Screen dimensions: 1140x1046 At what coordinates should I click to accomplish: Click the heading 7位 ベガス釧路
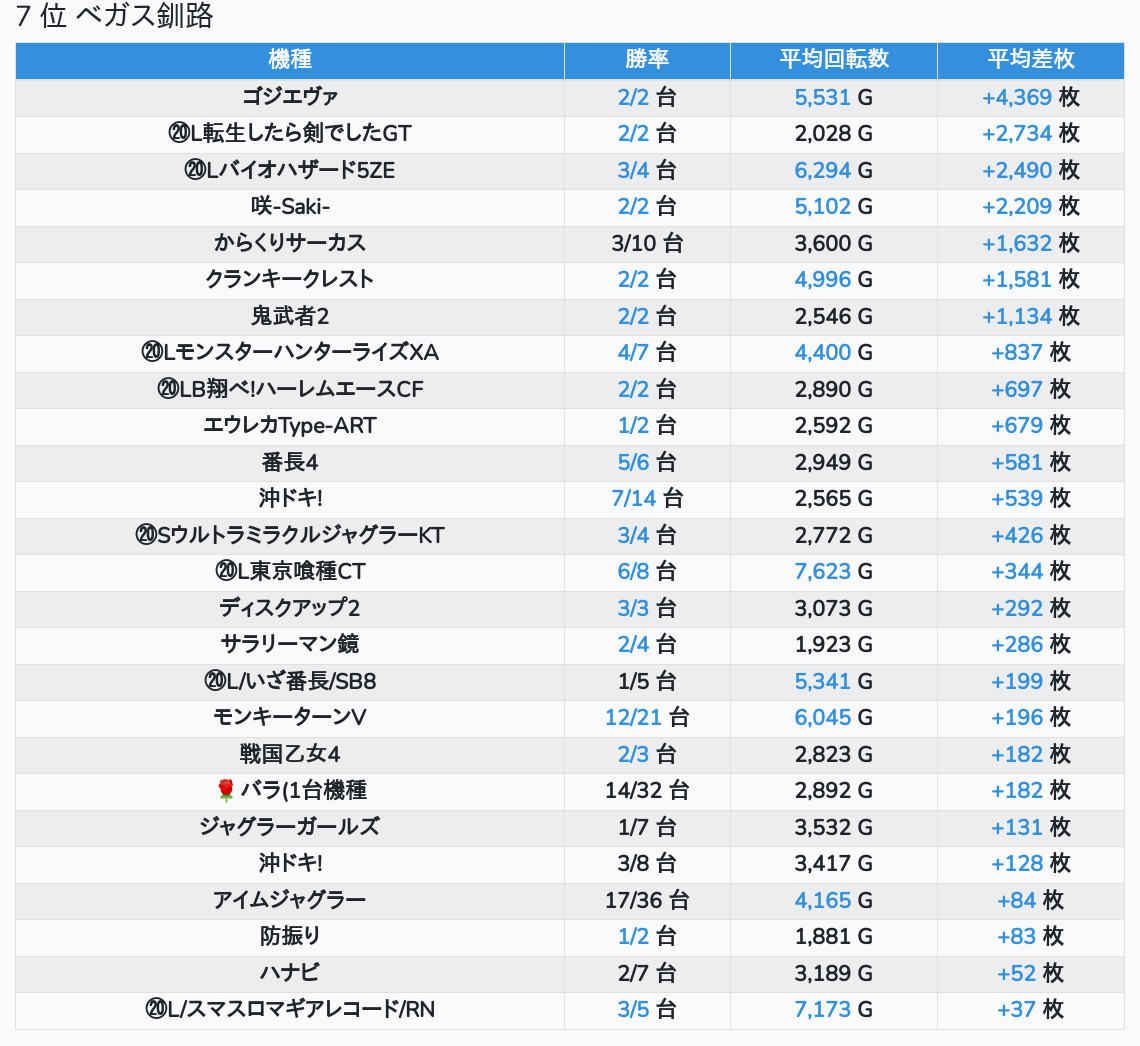coord(114,15)
